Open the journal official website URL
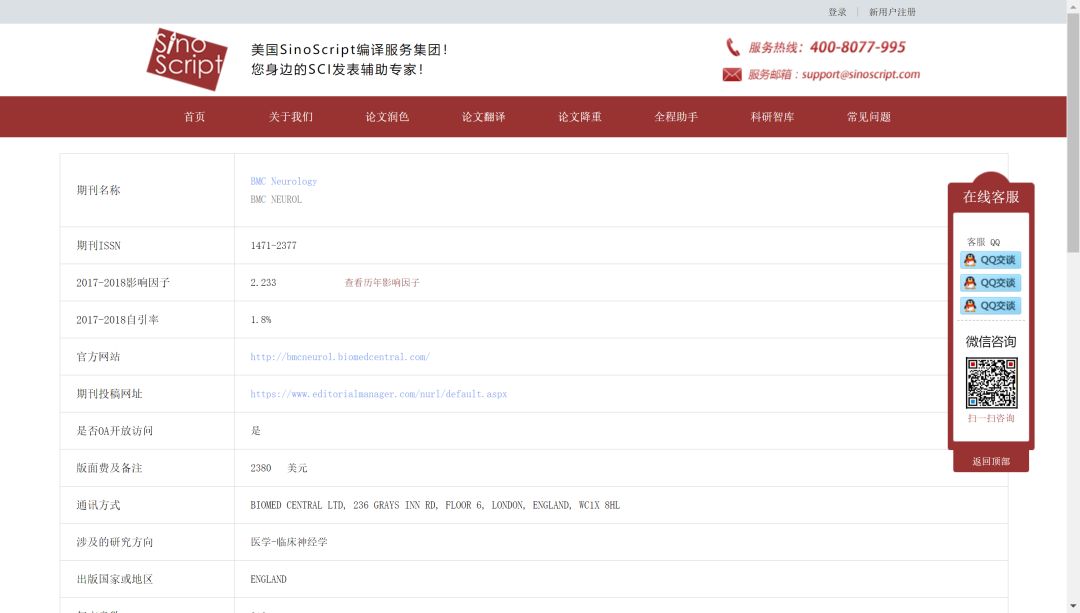Viewport: 1080px width, 613px height. coord(338,356)
